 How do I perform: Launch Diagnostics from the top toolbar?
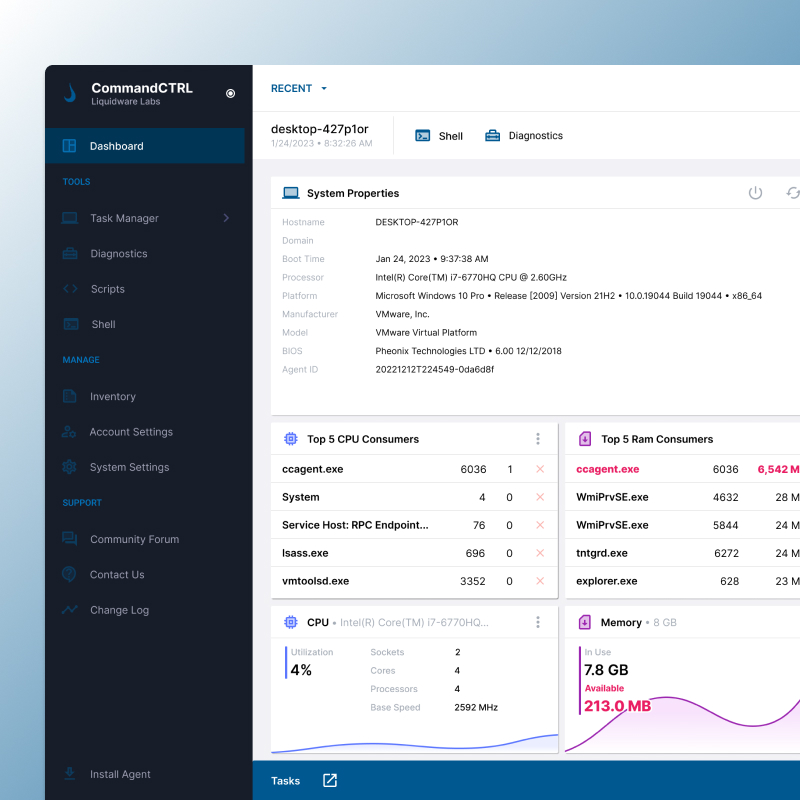523,136
